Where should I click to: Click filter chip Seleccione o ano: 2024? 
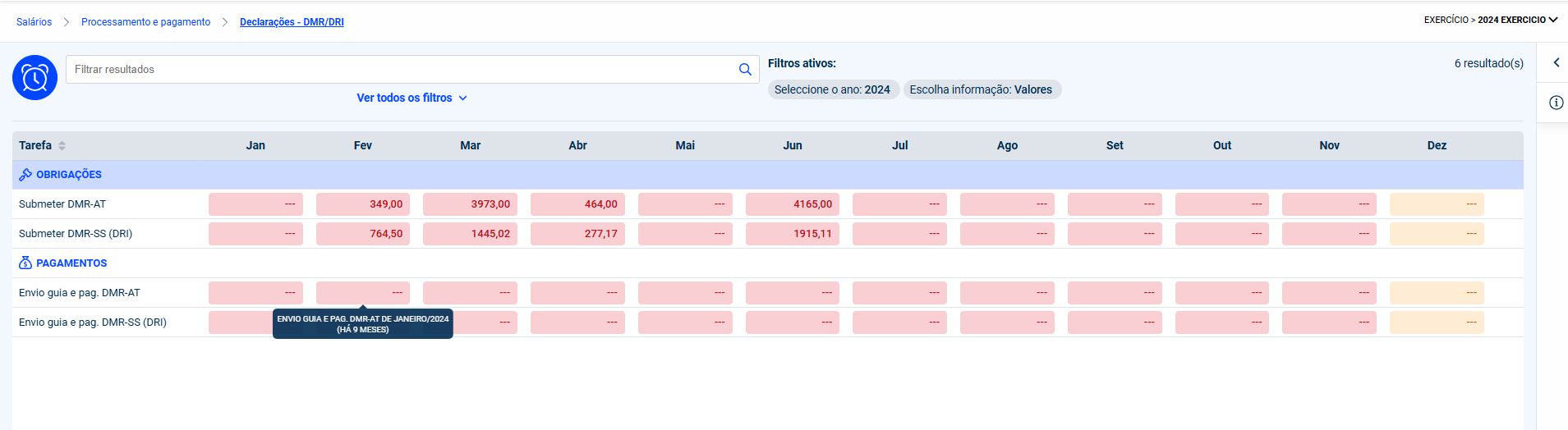click(x=832, y=89)
